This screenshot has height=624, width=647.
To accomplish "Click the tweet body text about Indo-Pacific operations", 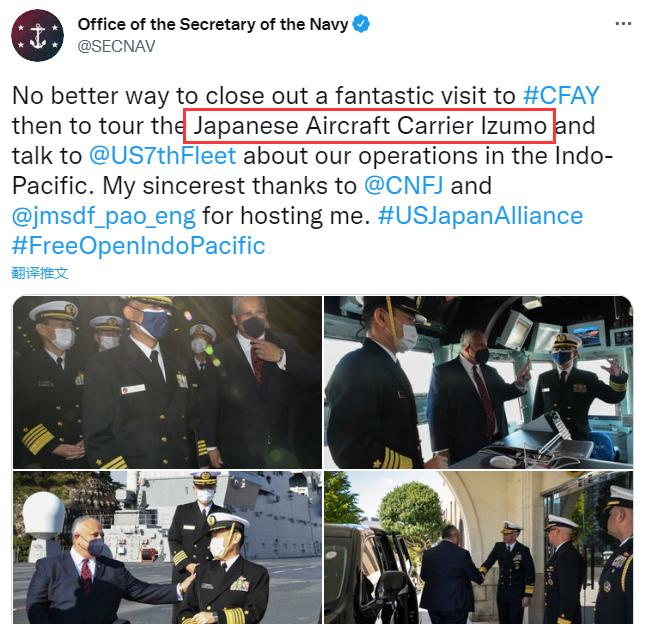I will (x=313, y=170).
